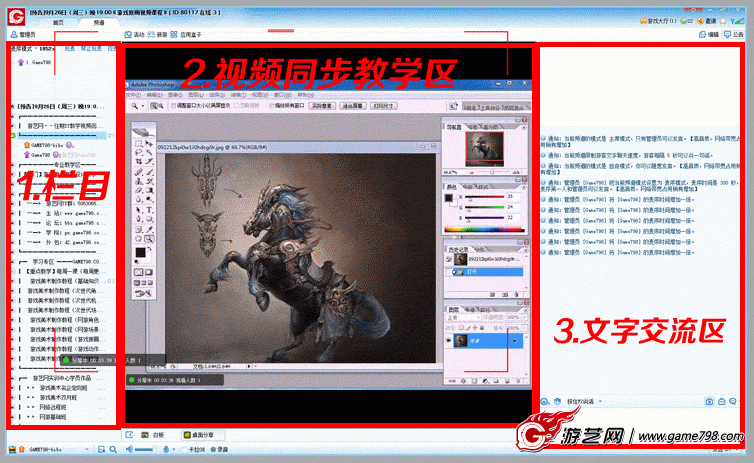Open the Photoshop 滤镜 menu
This screenshot has width=754, height=463.
pos(237,95)
